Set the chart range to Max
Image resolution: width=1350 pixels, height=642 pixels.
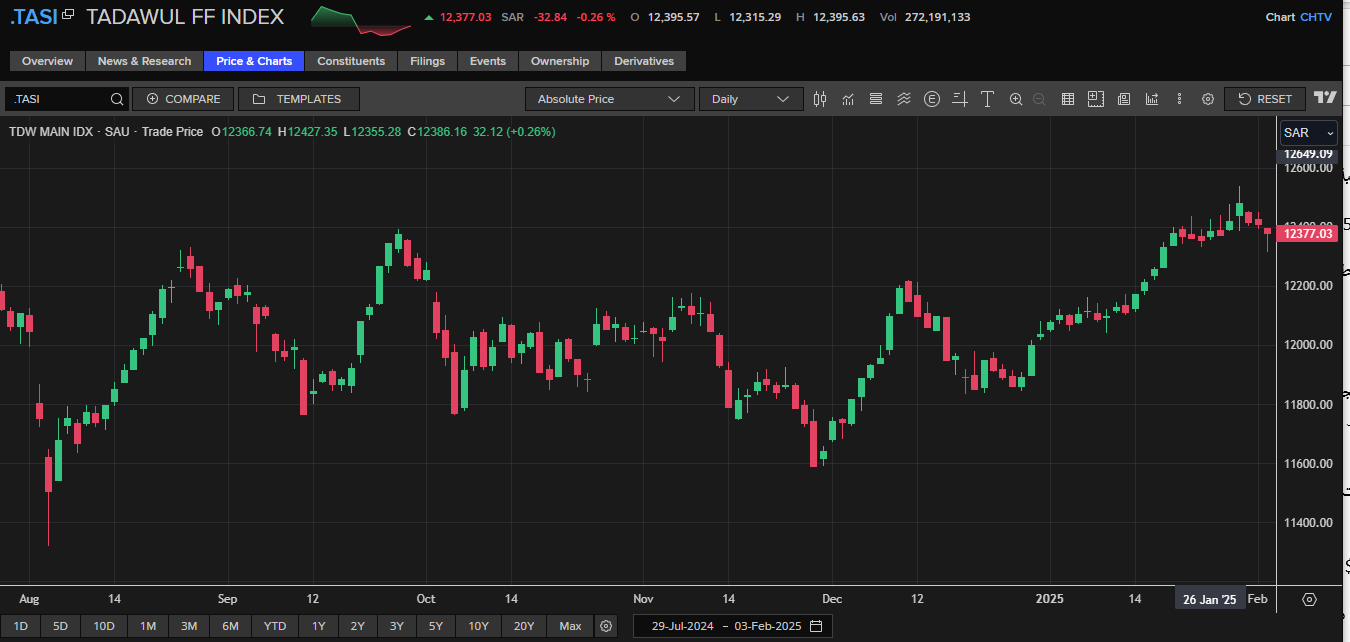click(570, 626)
